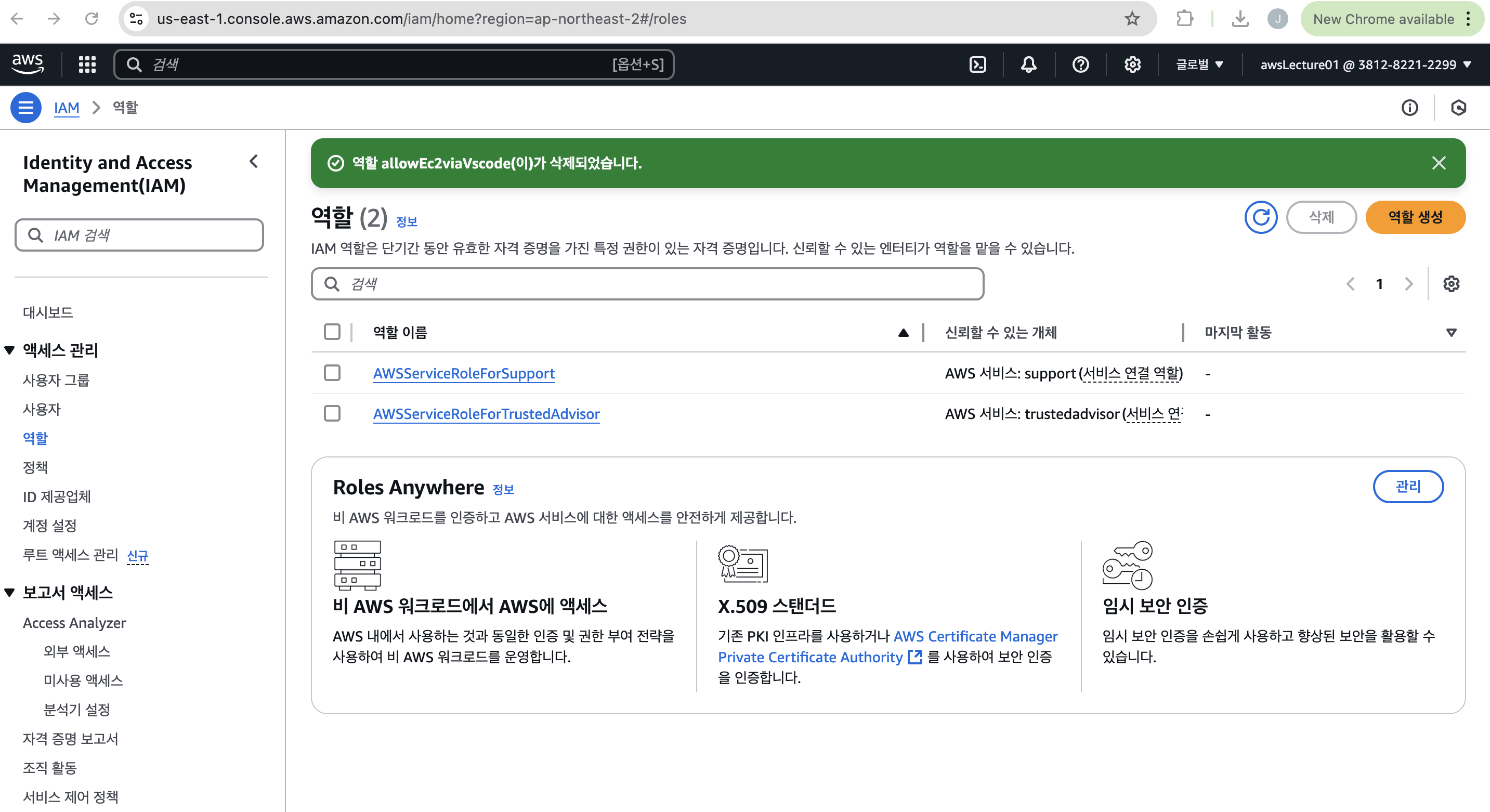Open 서비스 제어 정책 in the sidebar
This screenshot has height=812, width=1490.
(x=70, y=796)
